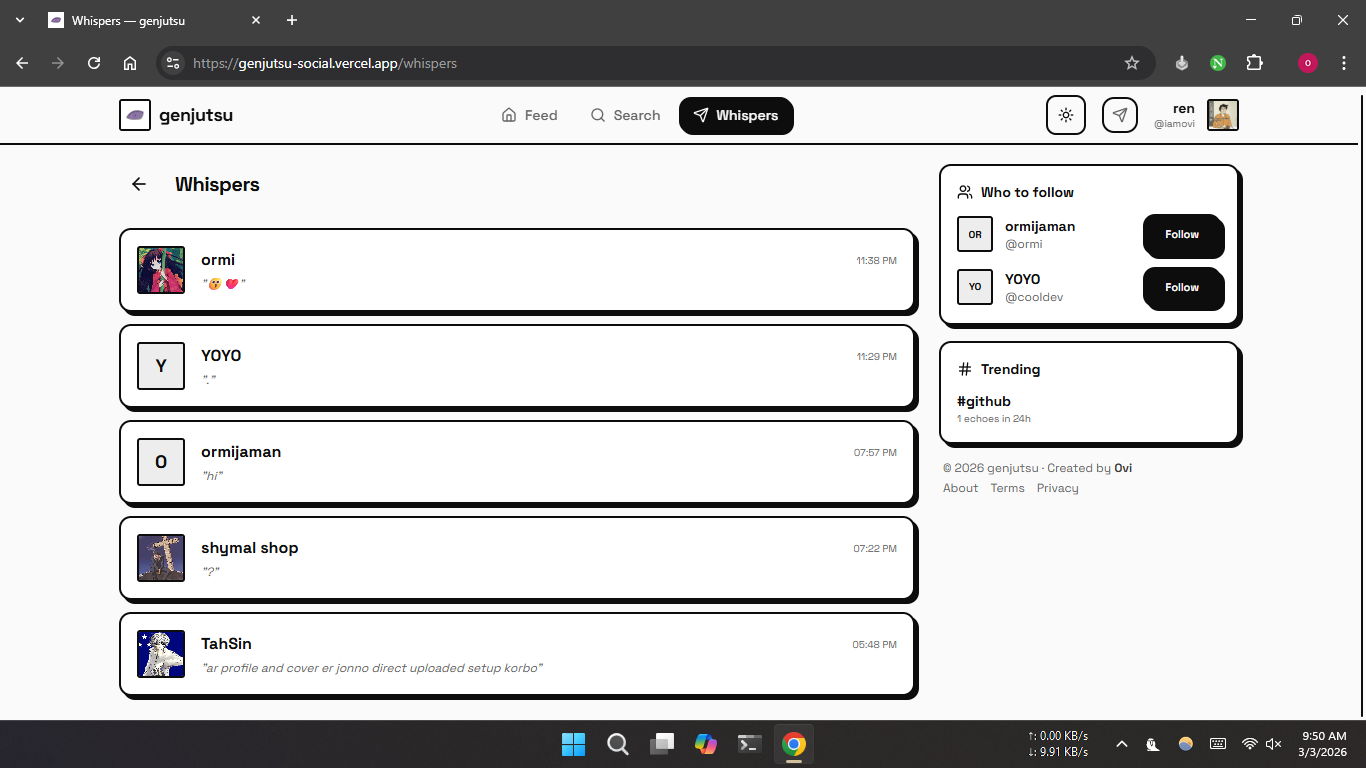This screenshot has width=1366, height=768.
Task: Open the Terms link
Action: [x=1008, y=488]
